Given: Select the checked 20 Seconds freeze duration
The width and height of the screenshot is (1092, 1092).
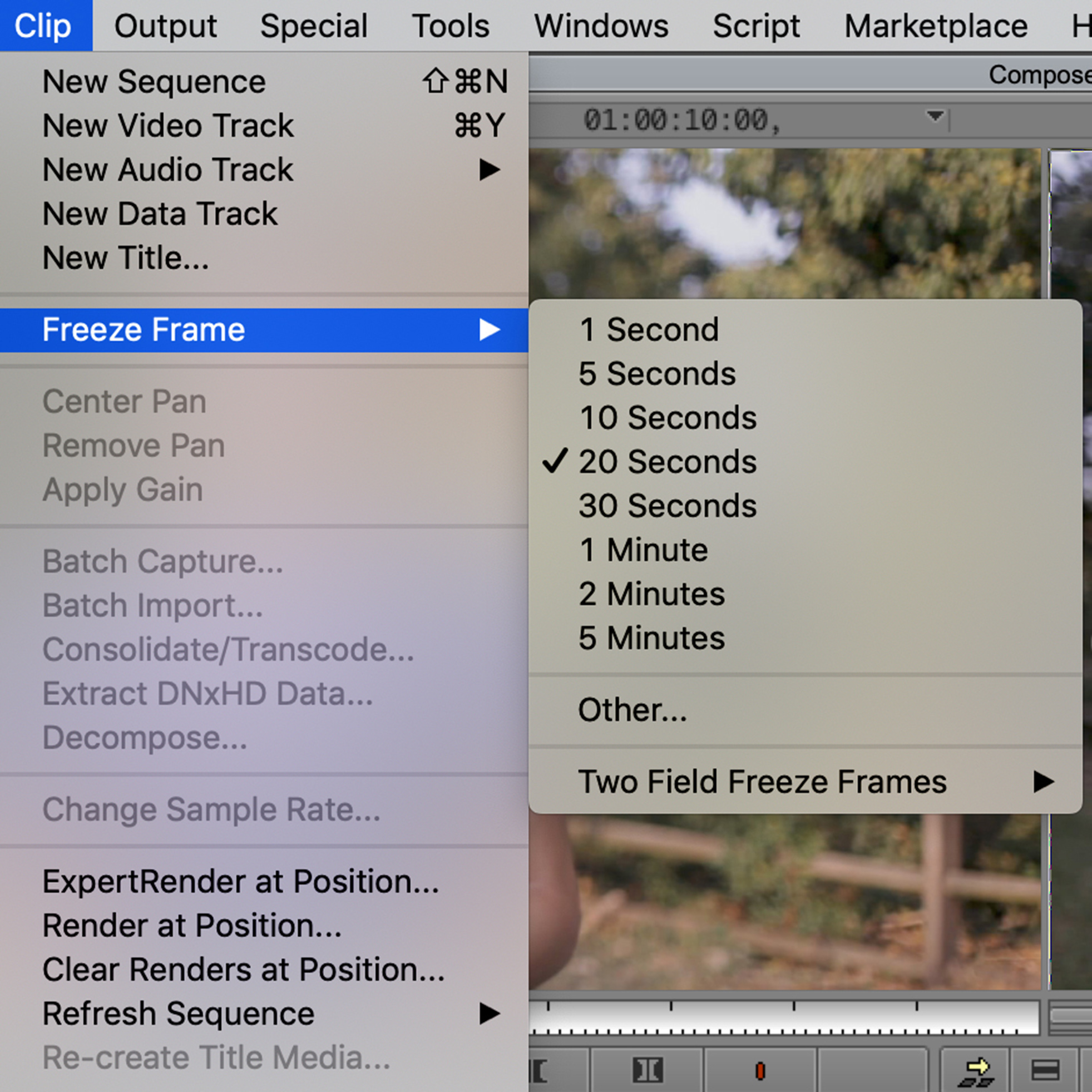Looking at the screenshot, I should point(667,462).
